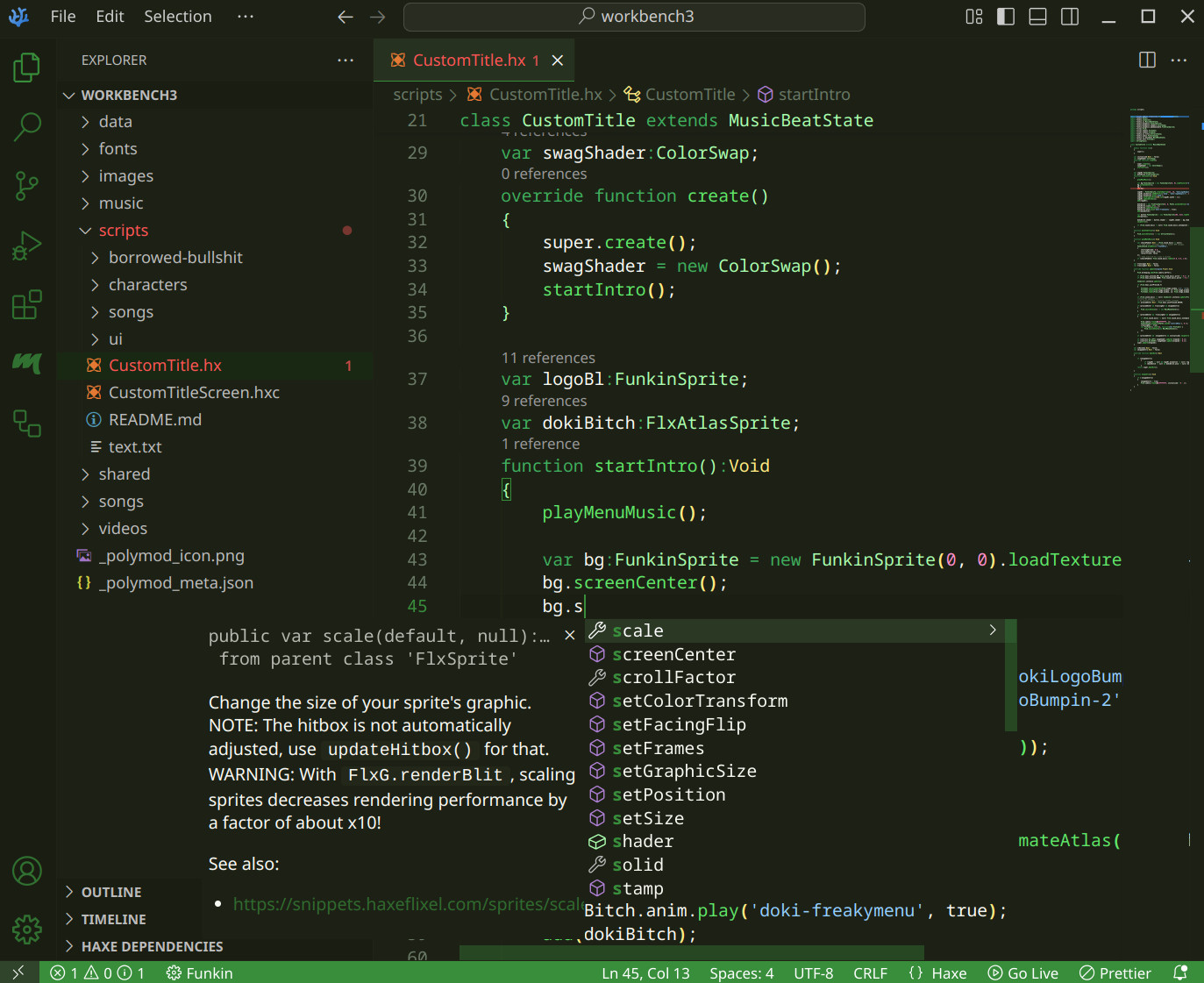Image resolution: width=1204 pixels, height=983 pixels.
Task: Open the File menu
Action: 62,16
